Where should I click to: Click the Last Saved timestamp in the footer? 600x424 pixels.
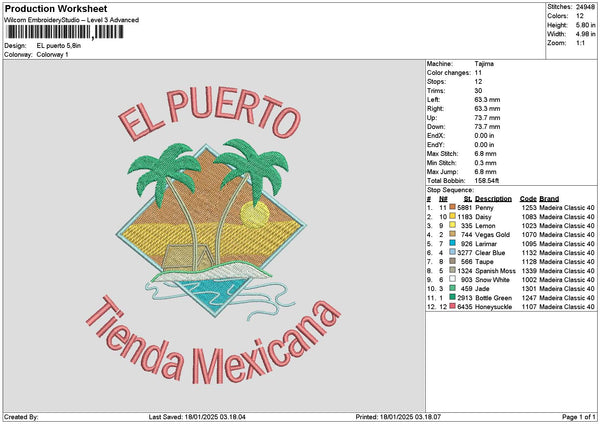(197, 417)
